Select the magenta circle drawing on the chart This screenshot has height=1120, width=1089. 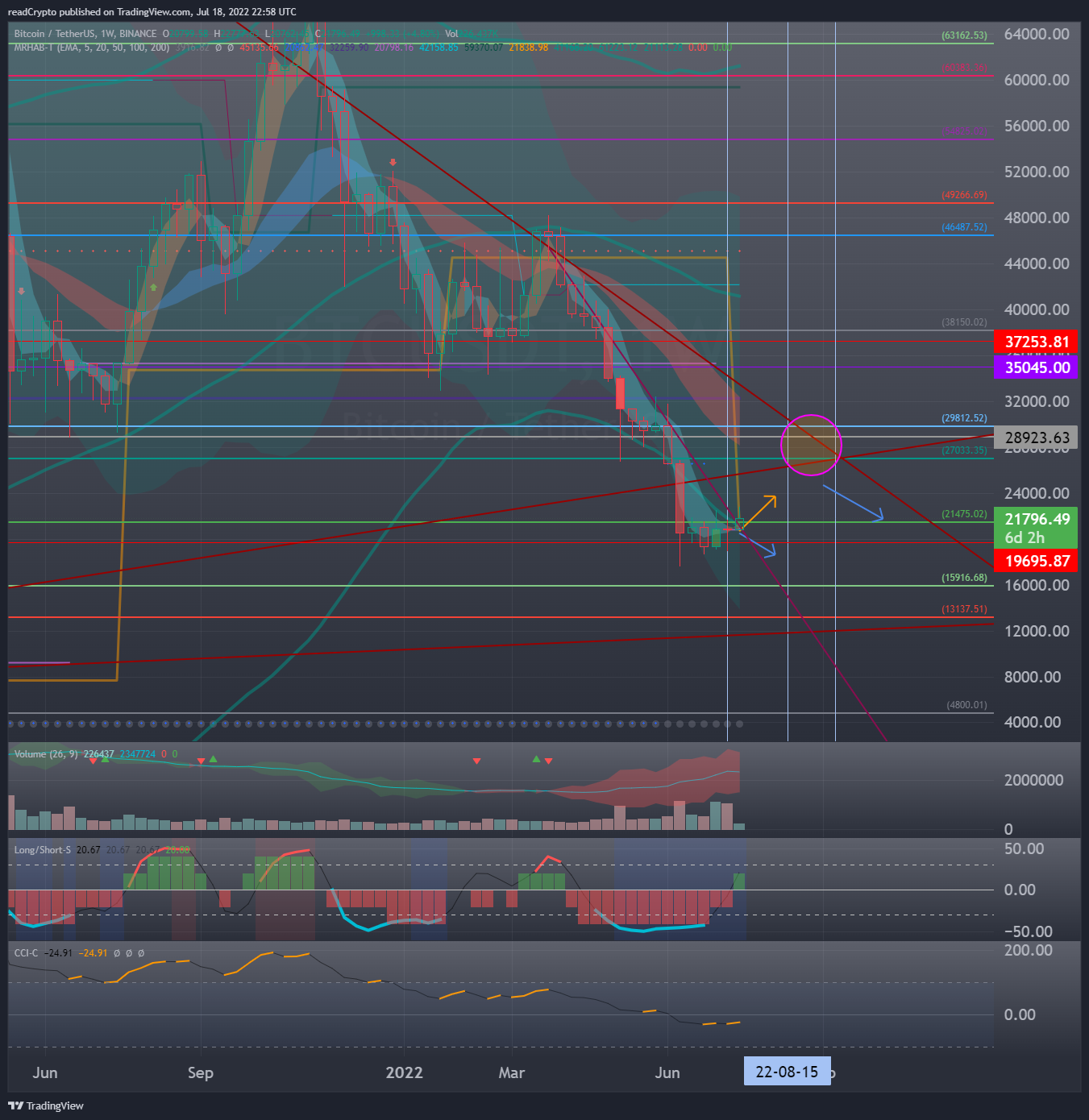click(x=811, y=445)
